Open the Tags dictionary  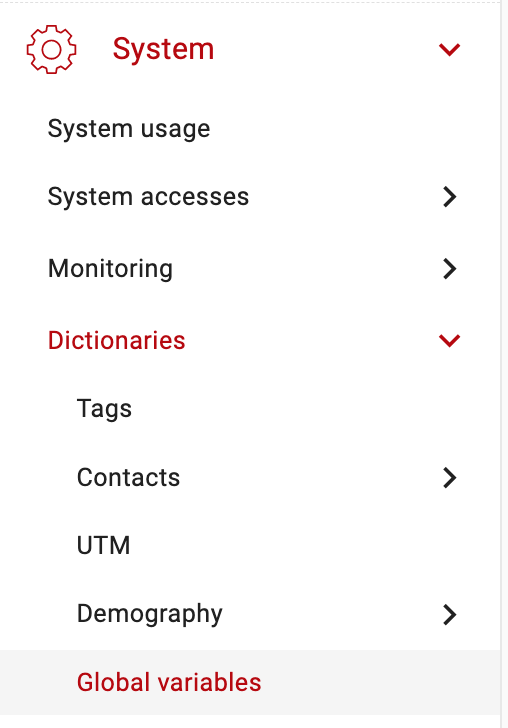(x=104, y=409)
